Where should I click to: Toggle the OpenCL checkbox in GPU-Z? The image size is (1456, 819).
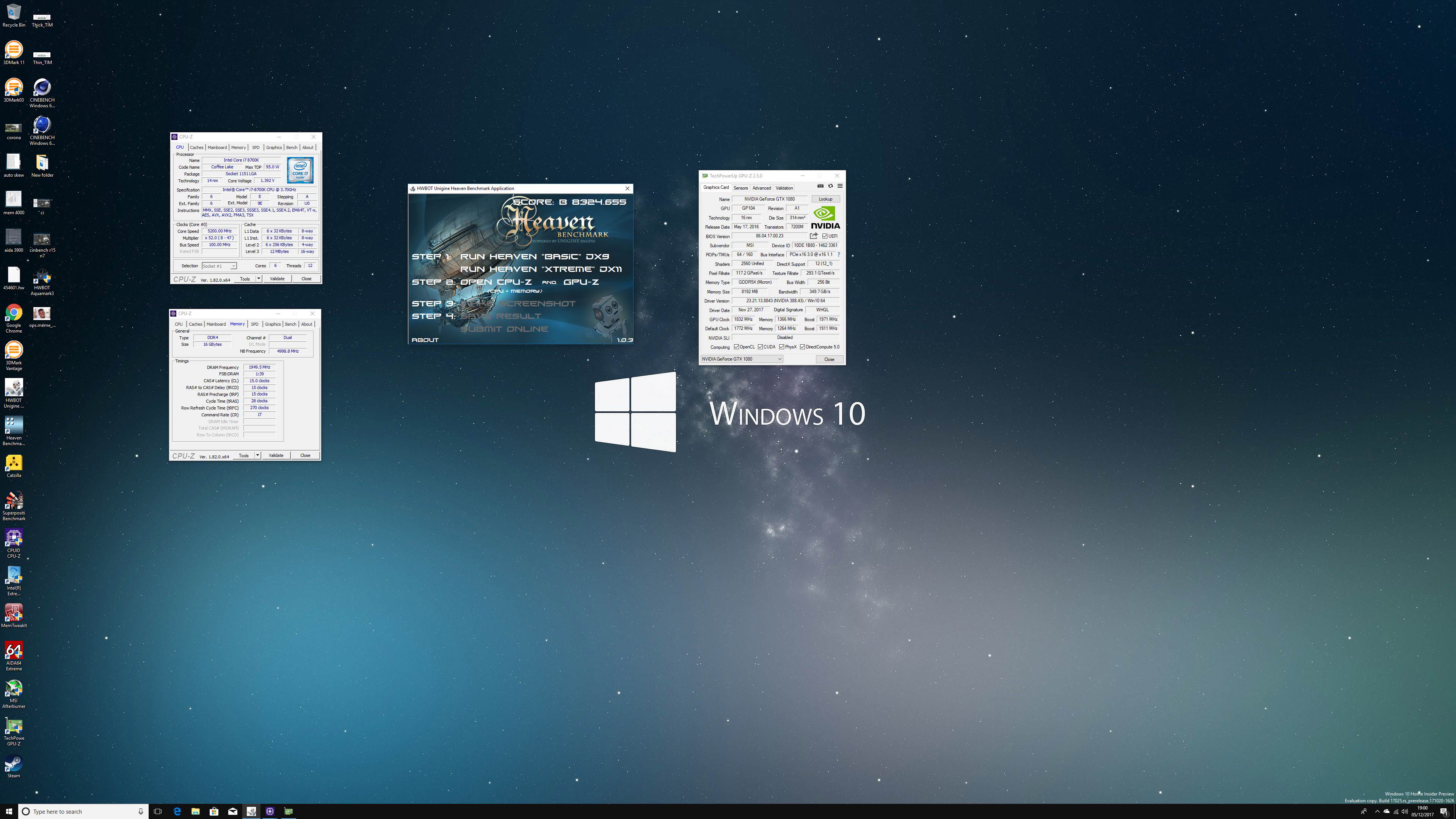click(736, 347)
